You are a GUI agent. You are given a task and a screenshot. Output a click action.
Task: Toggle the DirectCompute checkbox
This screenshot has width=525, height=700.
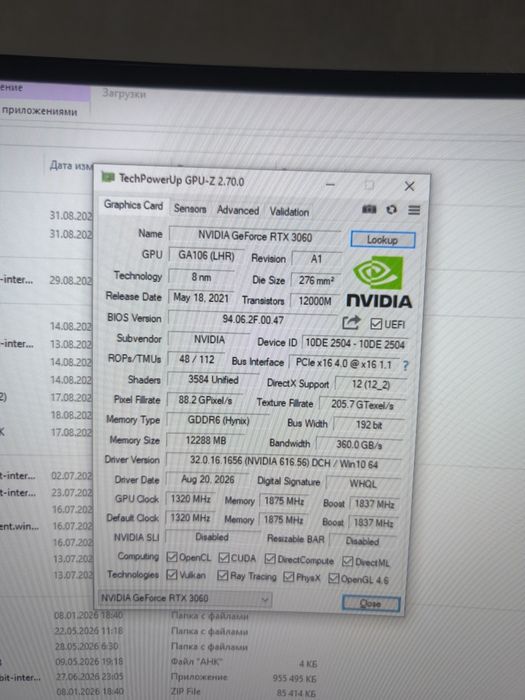point(270,559)
